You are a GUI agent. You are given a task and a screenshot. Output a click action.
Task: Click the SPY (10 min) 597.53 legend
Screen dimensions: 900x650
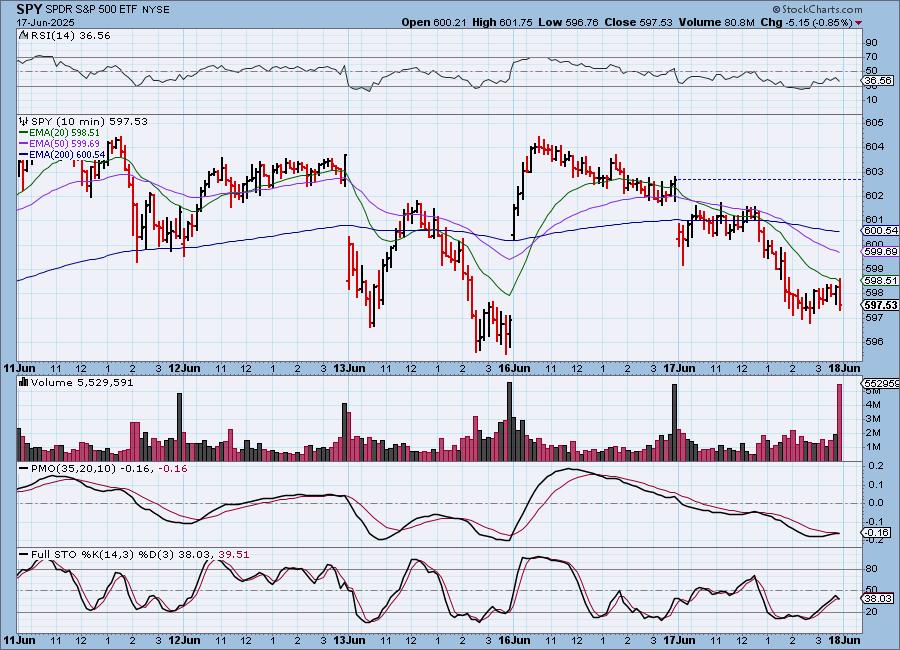(x=89, y=122)
